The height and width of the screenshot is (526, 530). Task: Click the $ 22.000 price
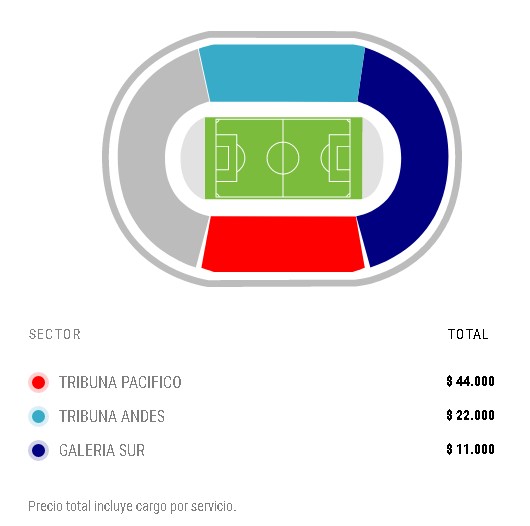[470, 415]
